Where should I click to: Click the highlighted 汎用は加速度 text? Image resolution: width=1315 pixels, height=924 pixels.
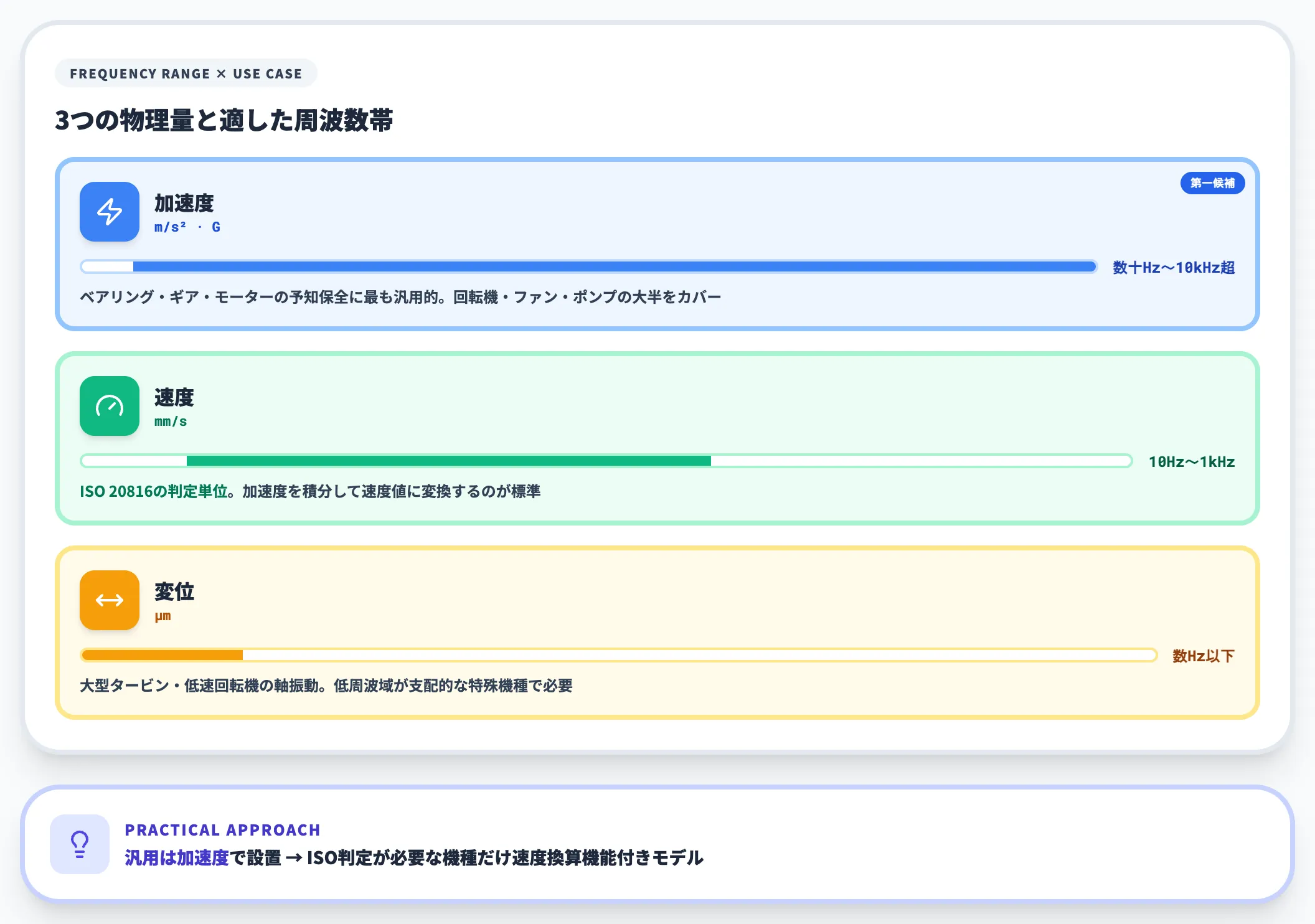coord(177,858)
